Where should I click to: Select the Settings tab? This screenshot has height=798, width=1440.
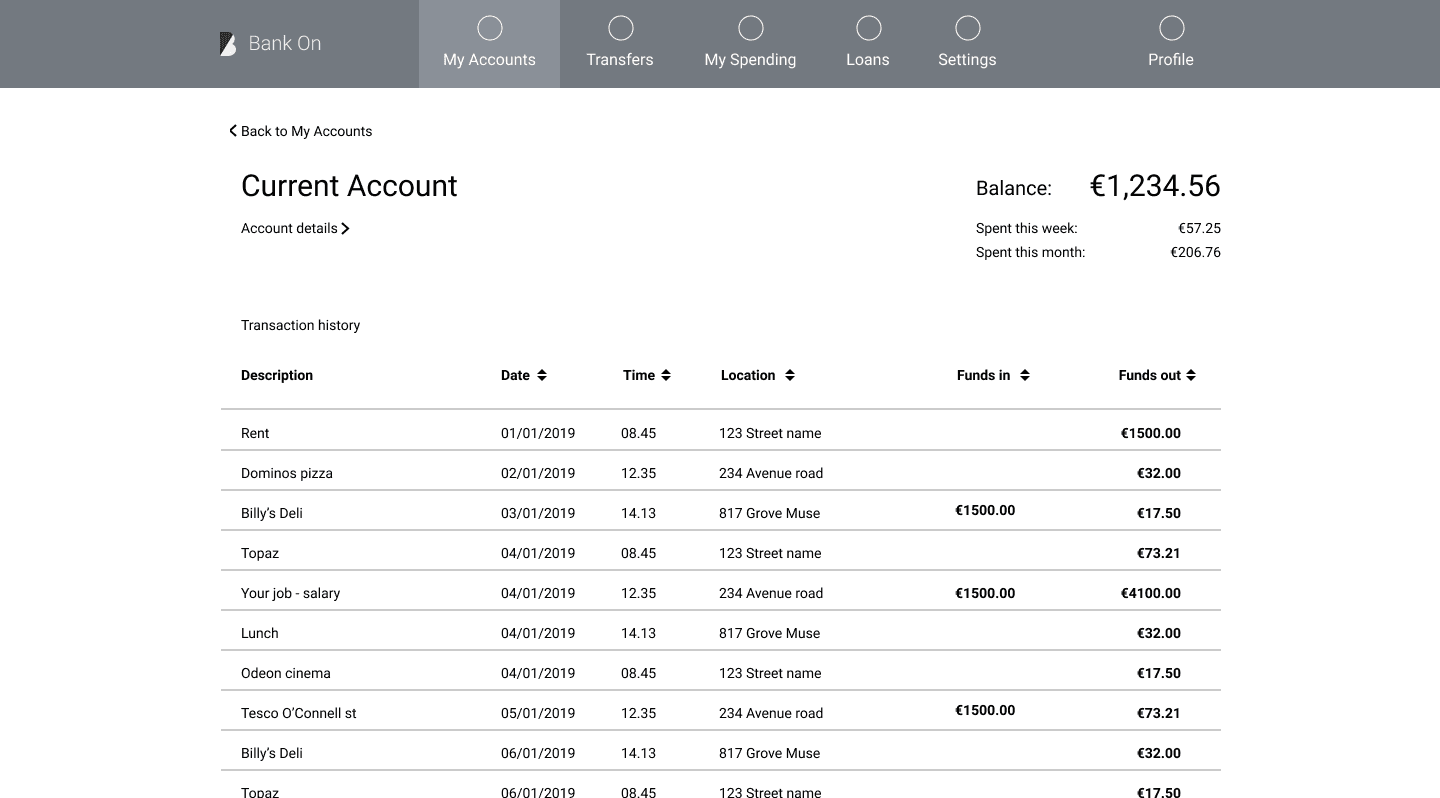(x=967, y=44)
